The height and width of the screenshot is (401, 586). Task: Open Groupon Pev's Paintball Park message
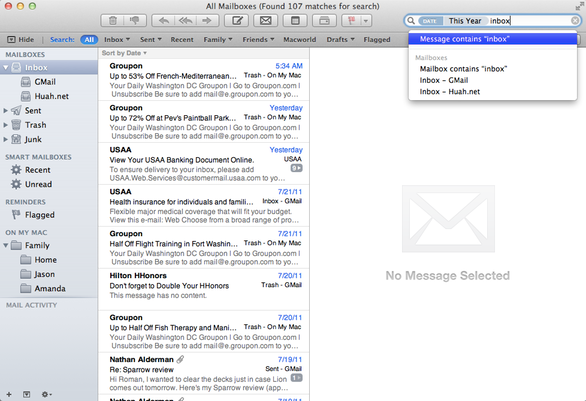click(204, 122)
